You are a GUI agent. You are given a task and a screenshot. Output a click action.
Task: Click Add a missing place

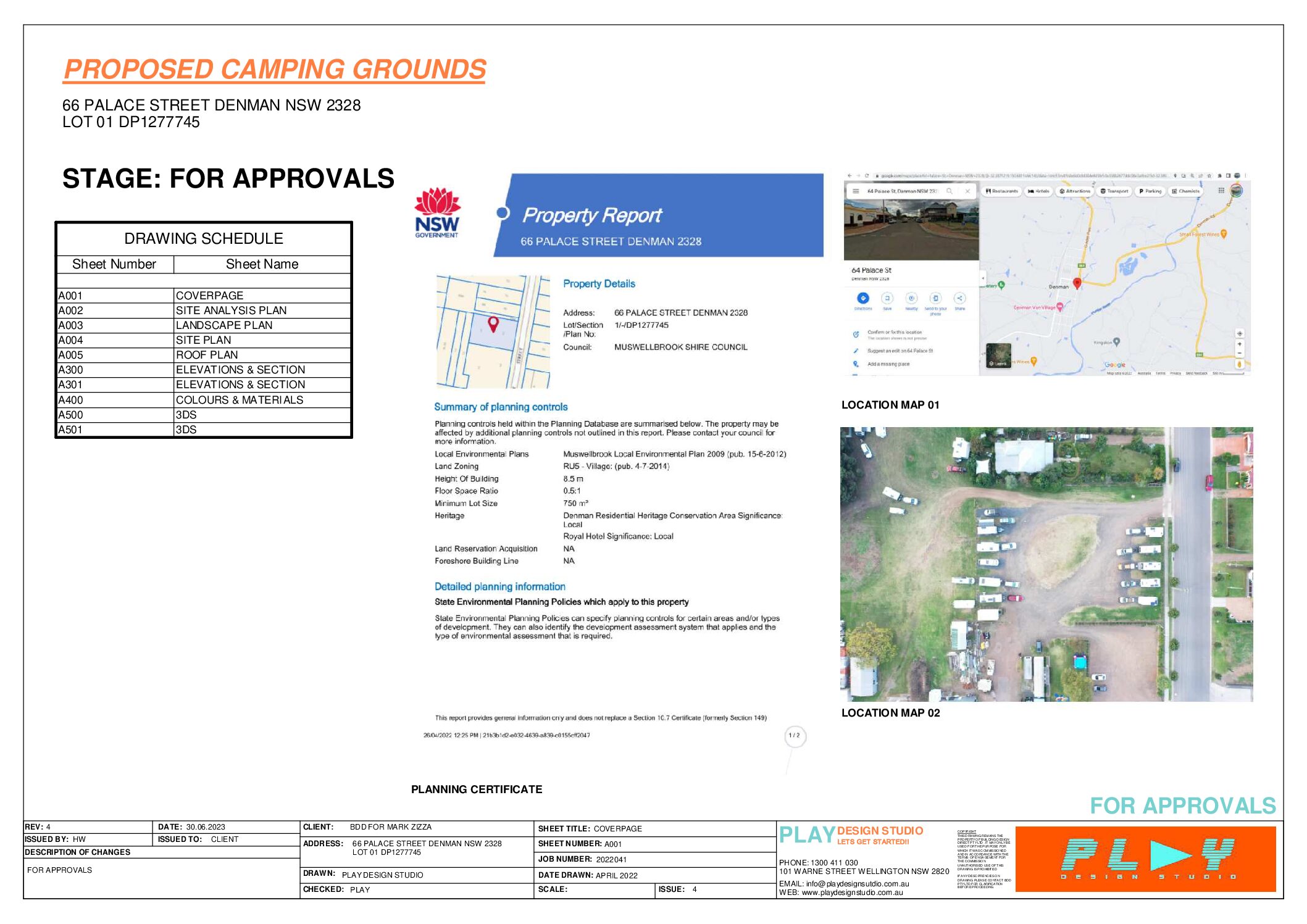pyautogui.click(x=888, y=364)
